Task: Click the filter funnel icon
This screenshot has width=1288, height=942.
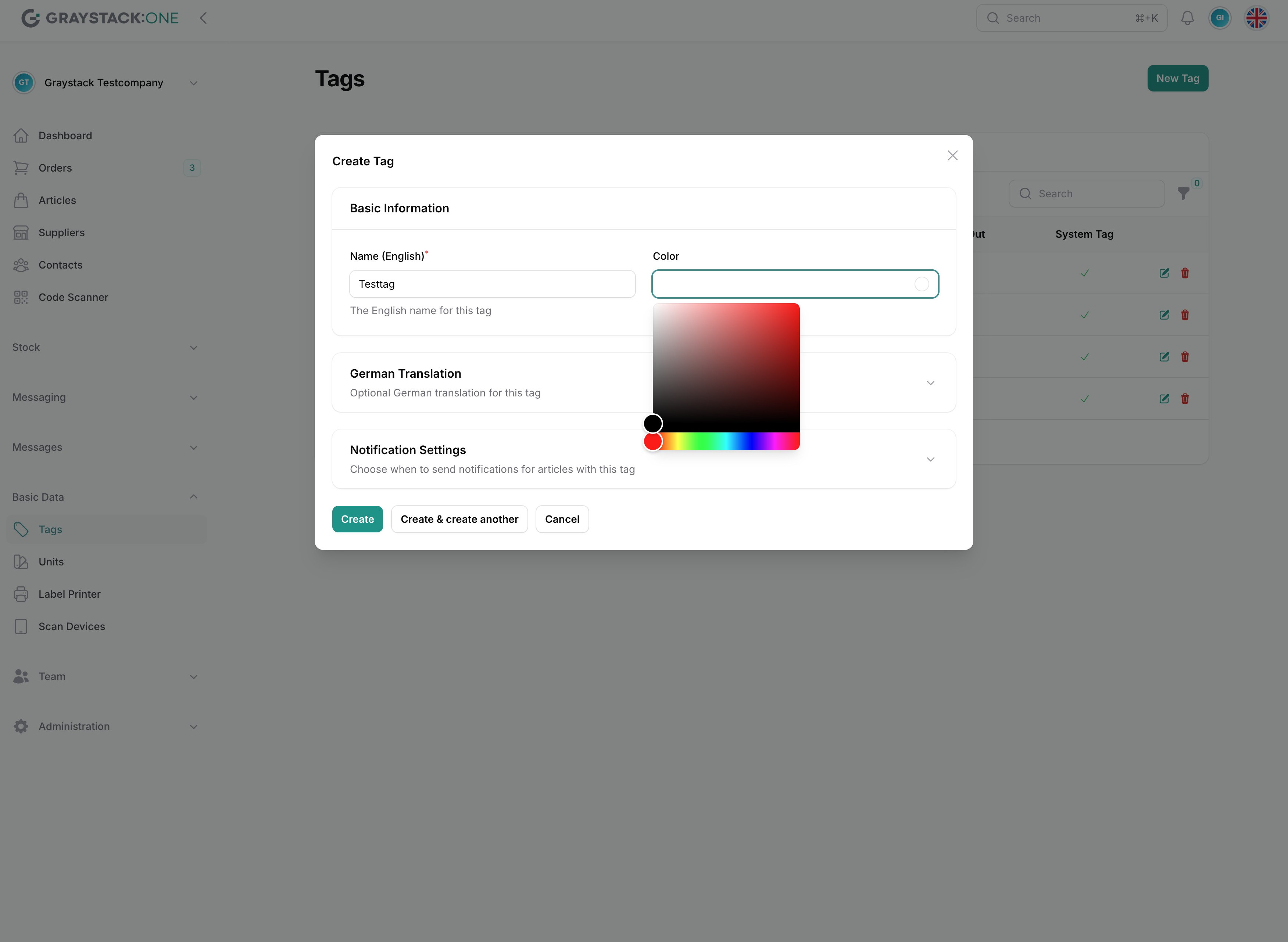Action: [x=1183, y=194]
